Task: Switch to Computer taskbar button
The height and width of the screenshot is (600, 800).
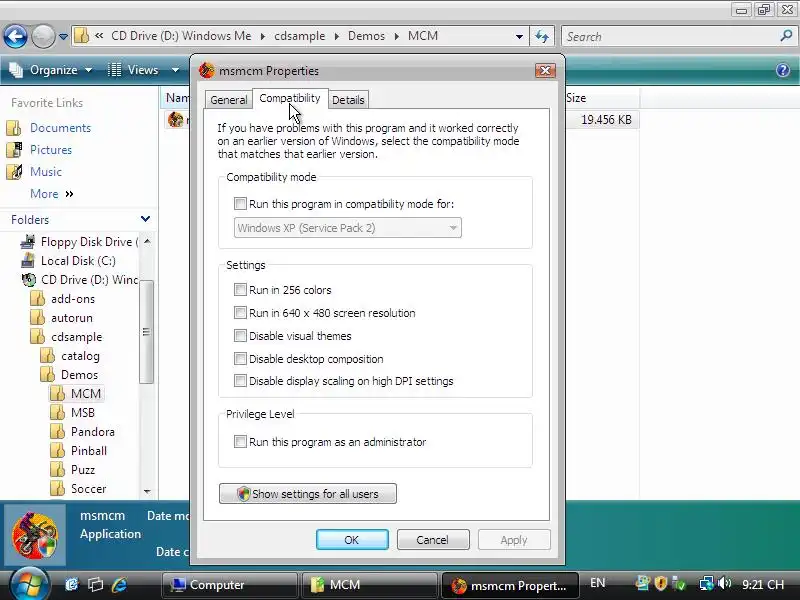Action: click(230, 585)
